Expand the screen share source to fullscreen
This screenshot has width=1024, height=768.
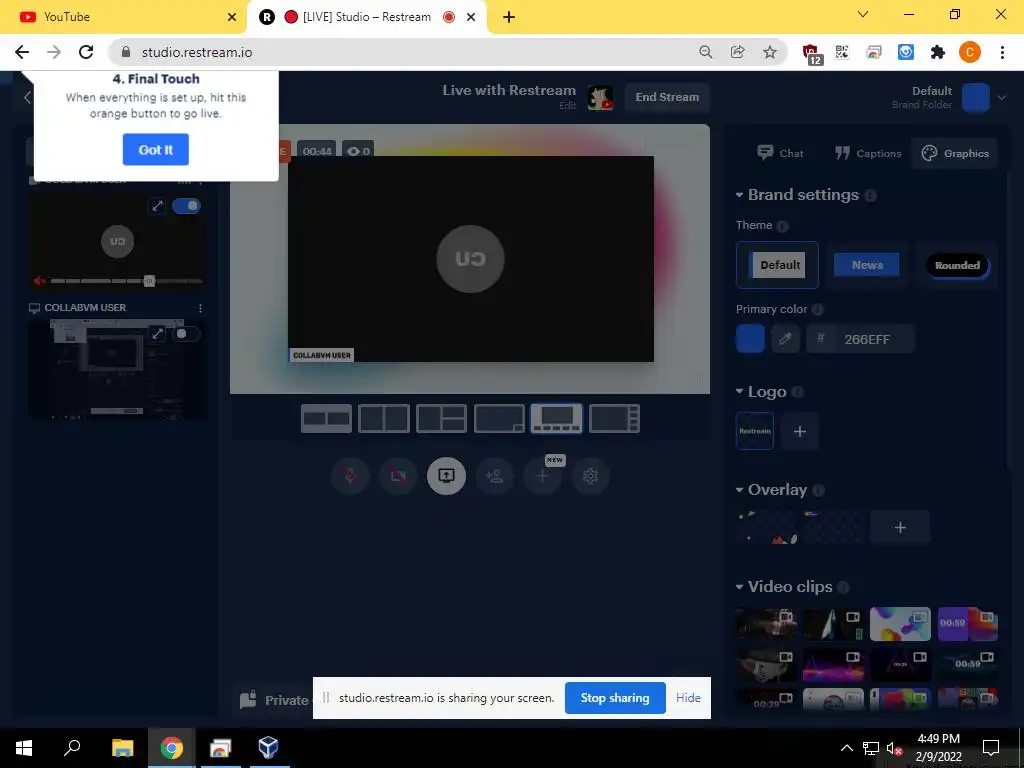coord(157,334)
